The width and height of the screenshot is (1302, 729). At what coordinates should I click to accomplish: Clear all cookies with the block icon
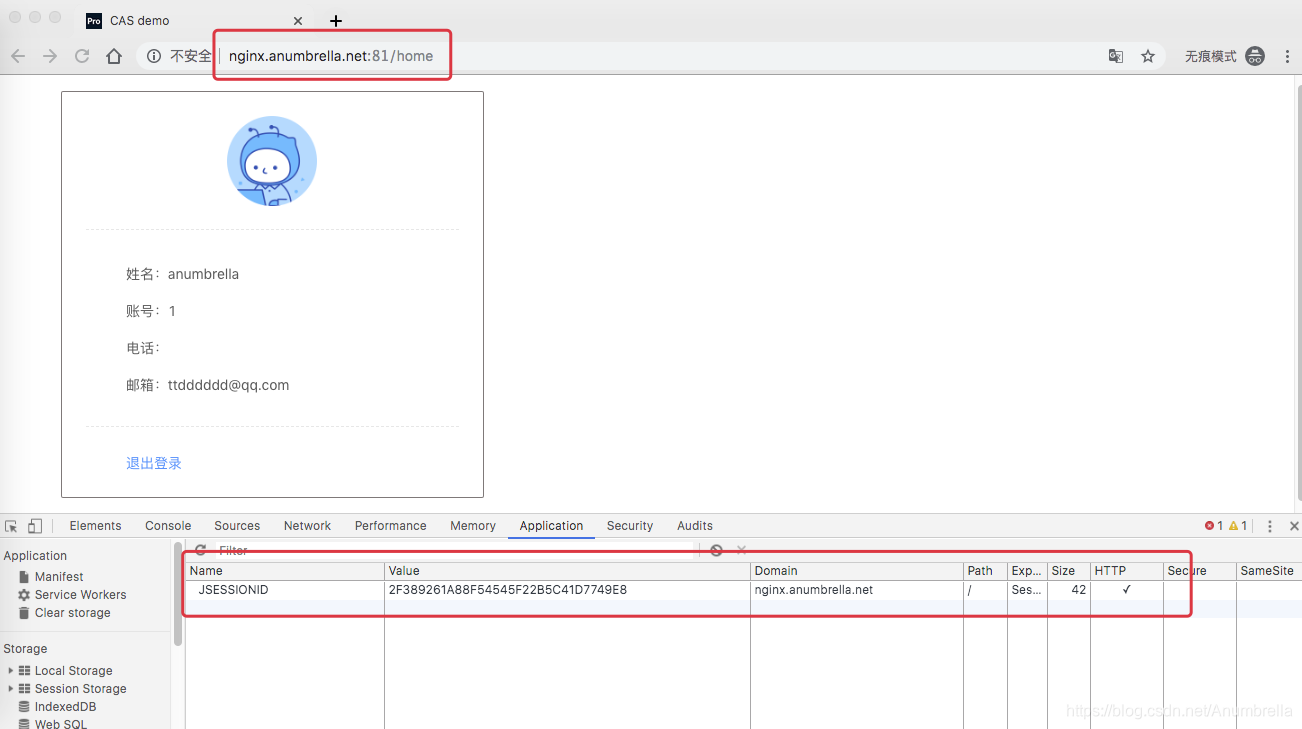coord(716,550)
